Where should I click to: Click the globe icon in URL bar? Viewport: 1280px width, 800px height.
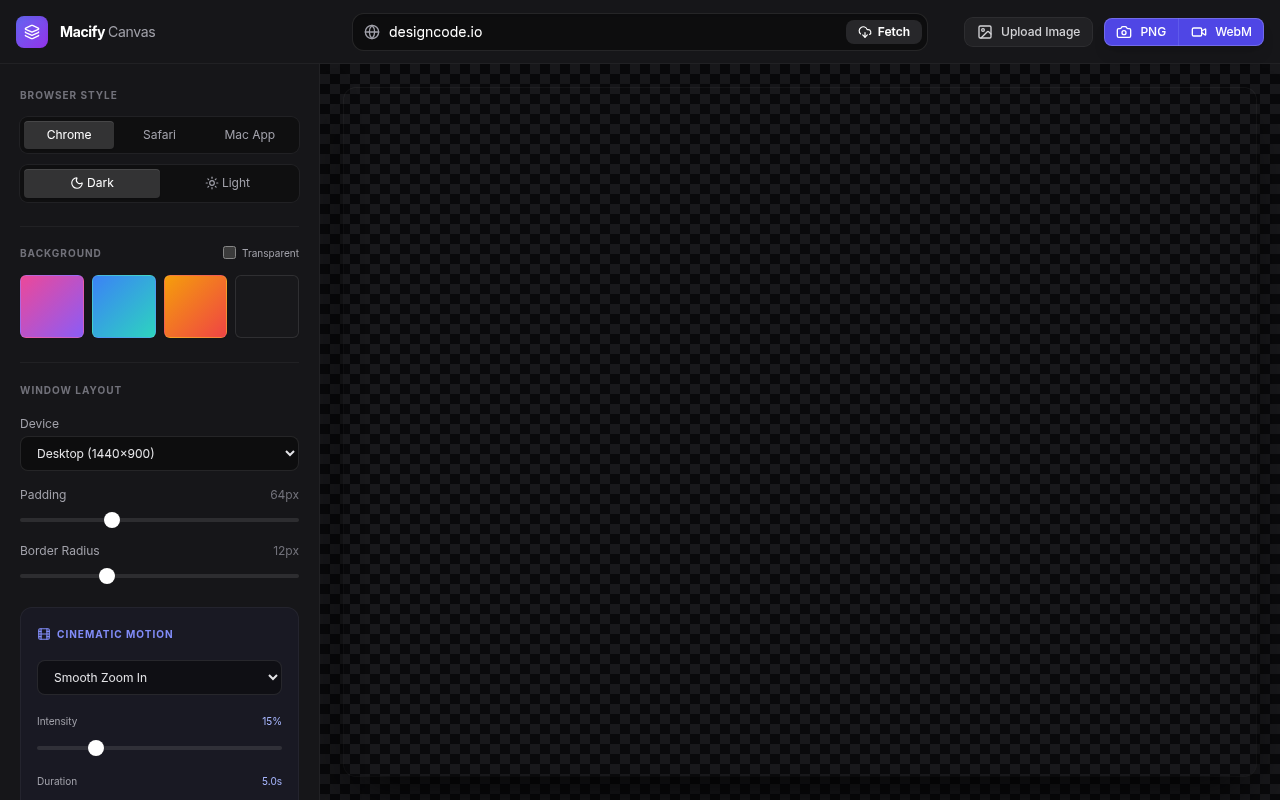(372, 32)
